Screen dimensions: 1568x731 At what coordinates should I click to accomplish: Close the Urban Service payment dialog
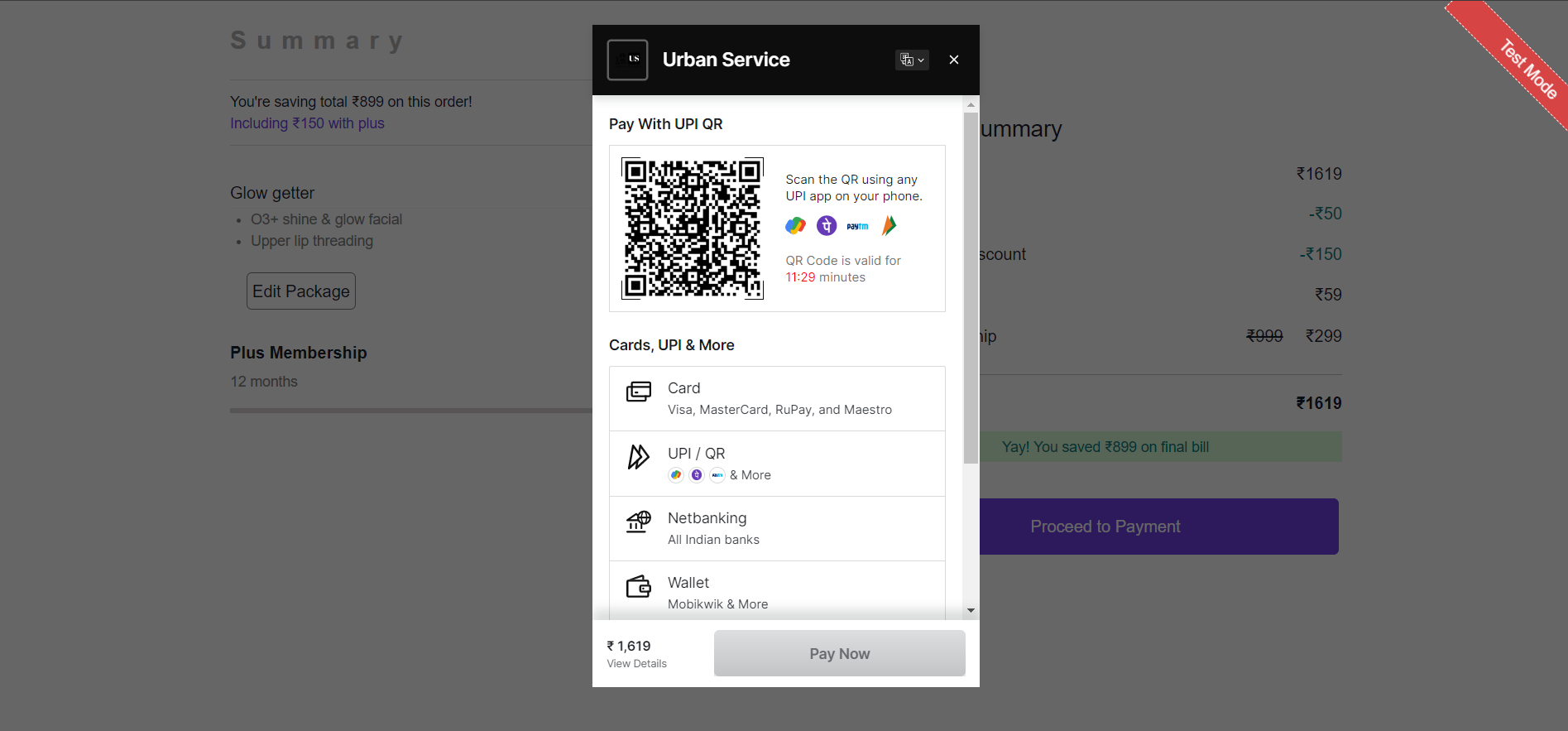coord(954,60)
